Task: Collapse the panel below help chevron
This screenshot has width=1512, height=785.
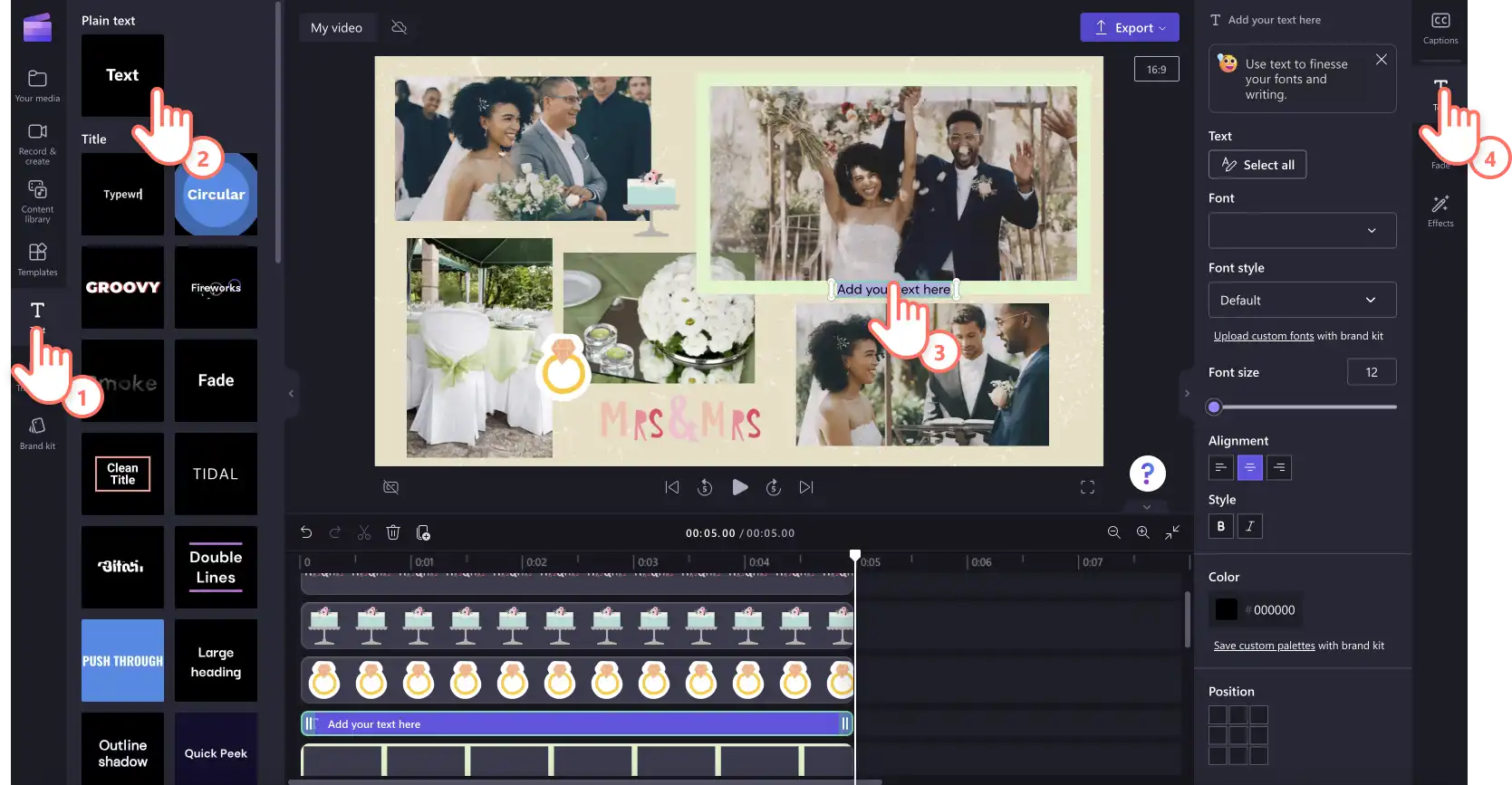Action: pyautogui.click(x=1147, y=507)
